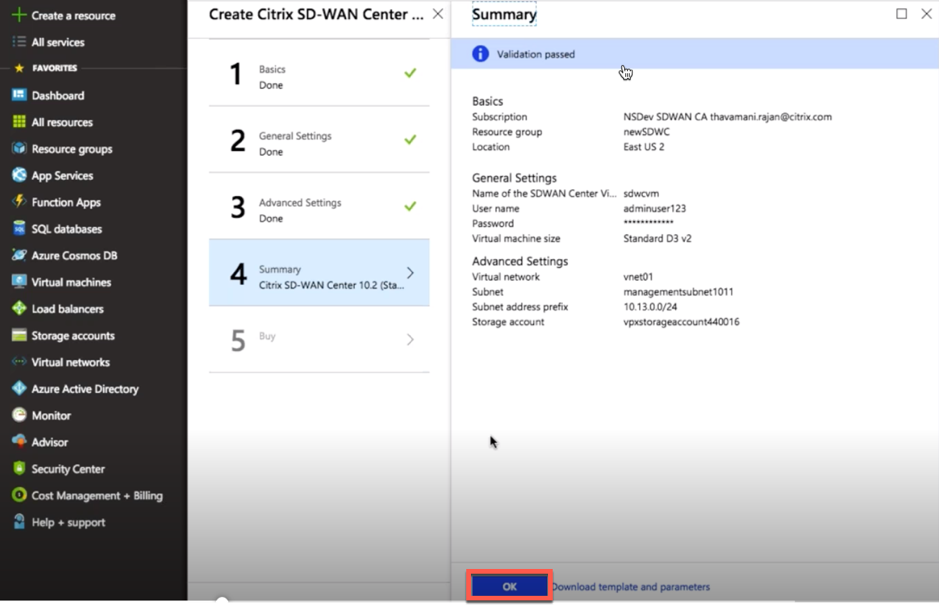Open Download template and parameters link

tap(631, 587)
